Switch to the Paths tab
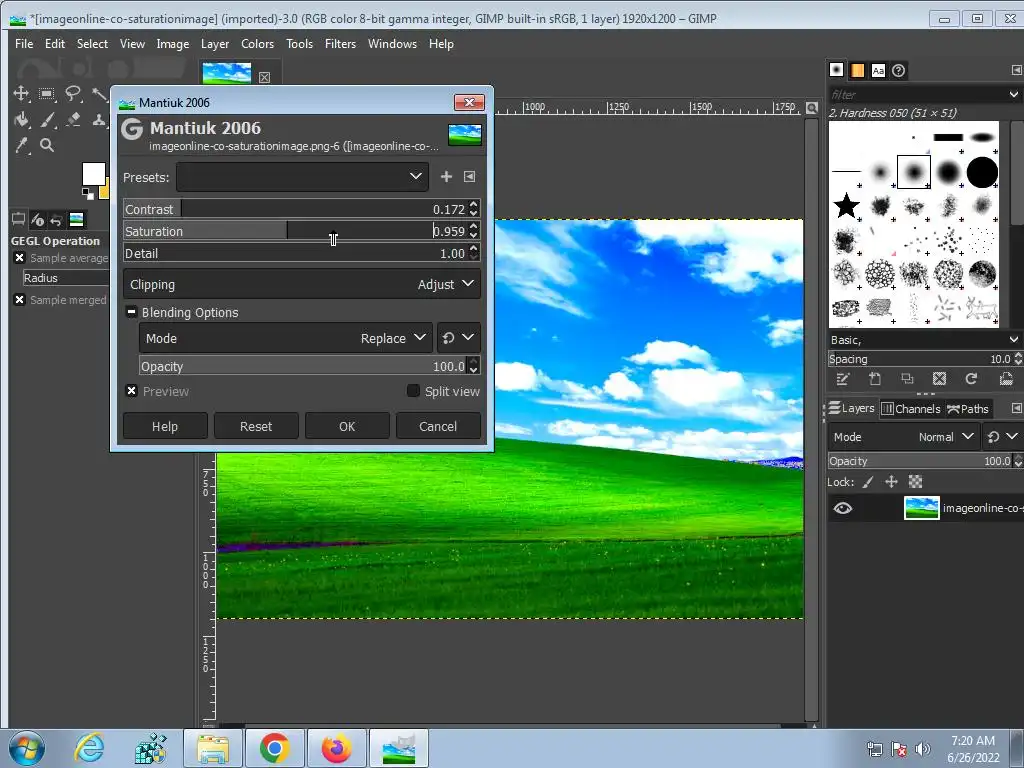The width and height of the screenshot is (1024, 768). point(968,409)
